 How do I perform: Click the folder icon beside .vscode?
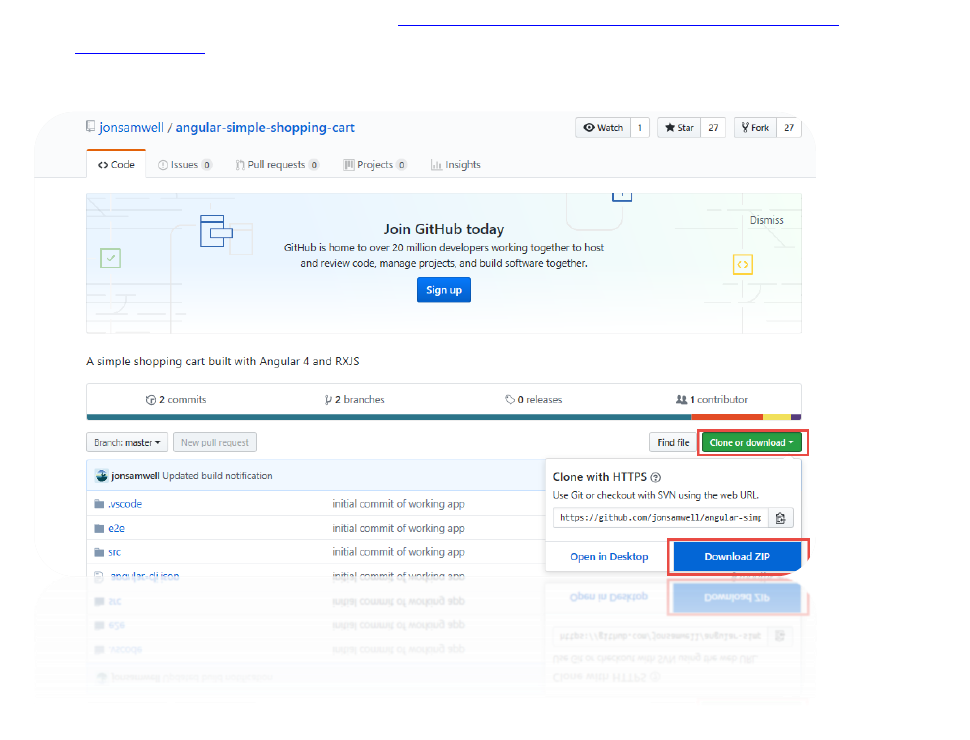[99, 504]
